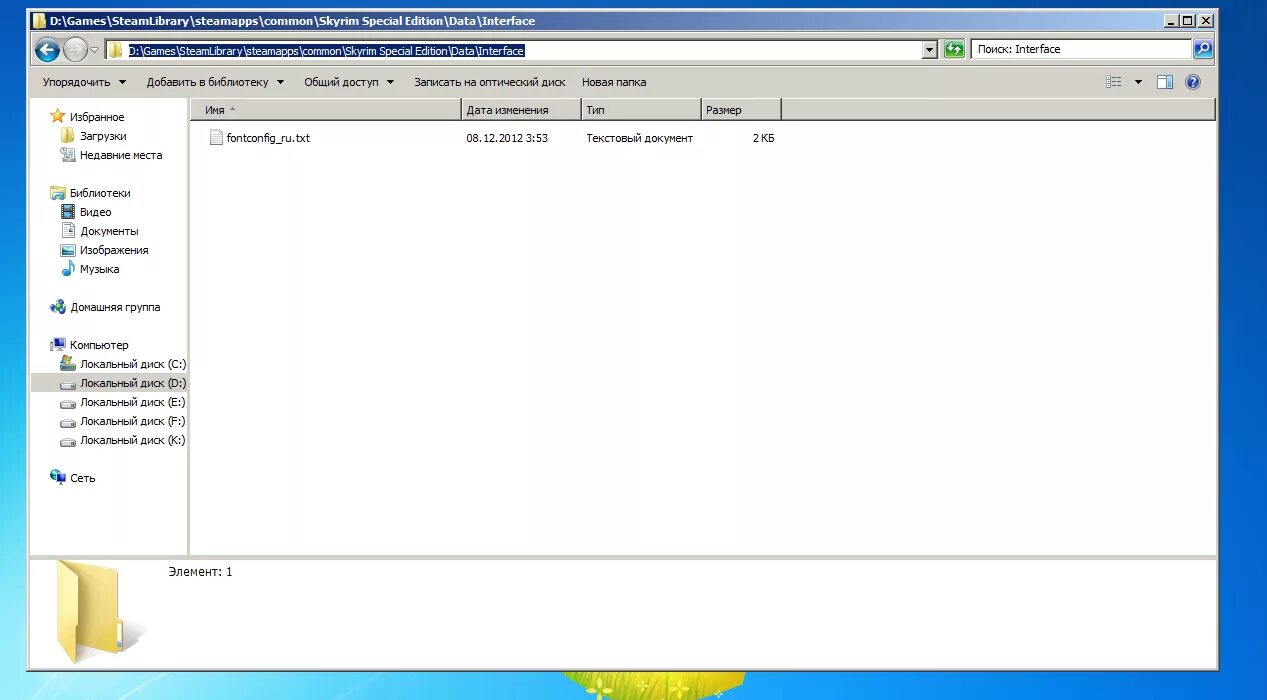Image resolution: width=1267 pixels, height=700 pixels.
Task: Open the address bar history dropdown
Action: pyautogui.click(x=929, y=50)
